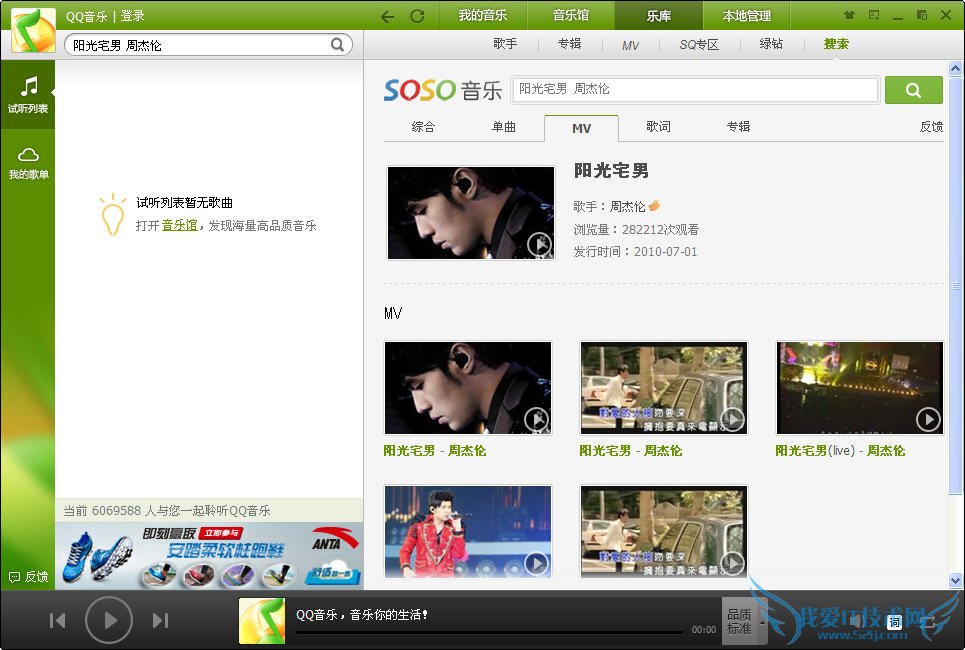Select 搜索 sub-navigation item
The height and width of the screenshot is (650, 965).
836,44
